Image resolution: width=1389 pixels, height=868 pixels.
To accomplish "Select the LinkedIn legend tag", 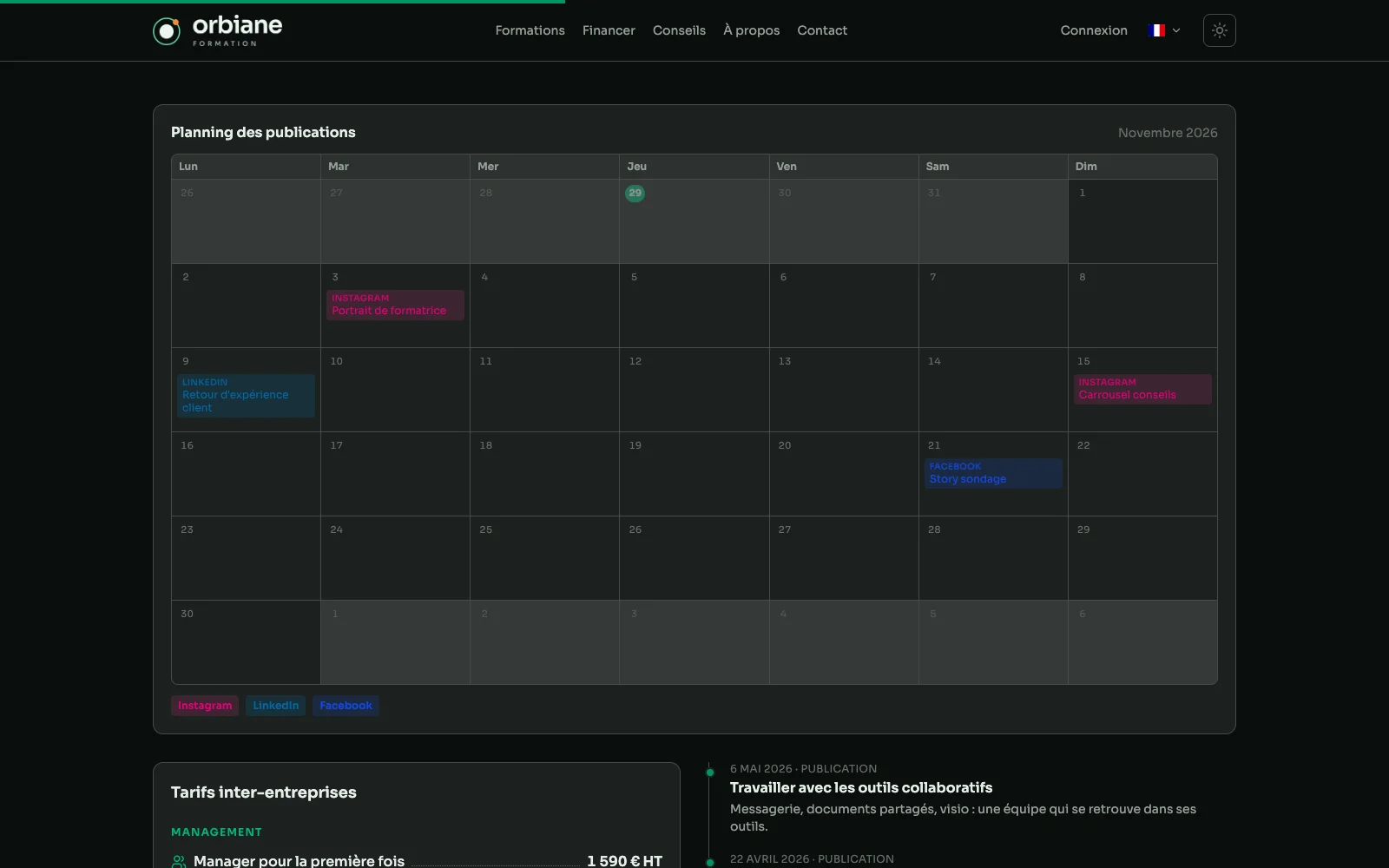I will click(275, 706).
